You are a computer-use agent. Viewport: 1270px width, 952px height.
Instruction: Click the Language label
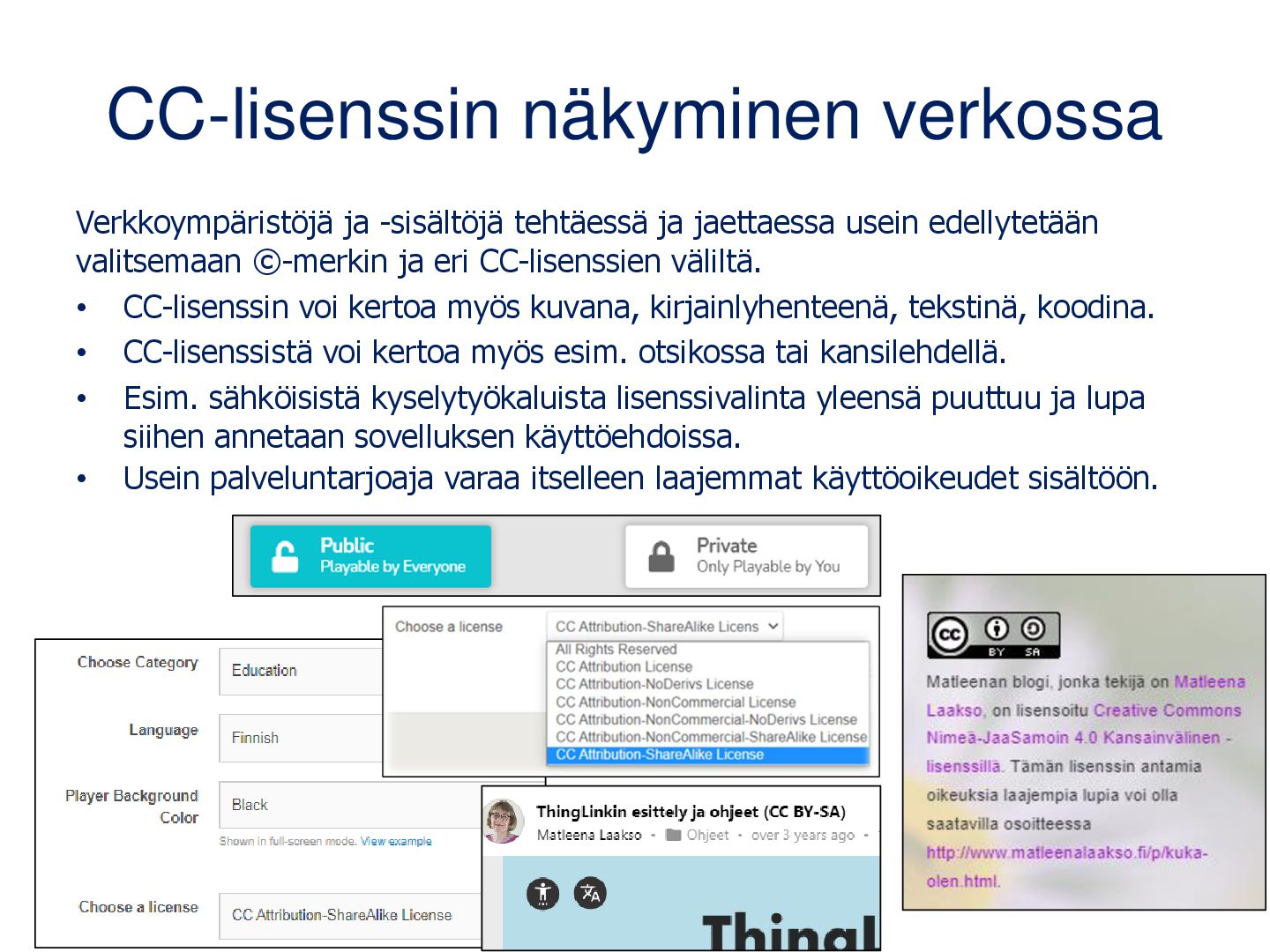tap(163, 730)
